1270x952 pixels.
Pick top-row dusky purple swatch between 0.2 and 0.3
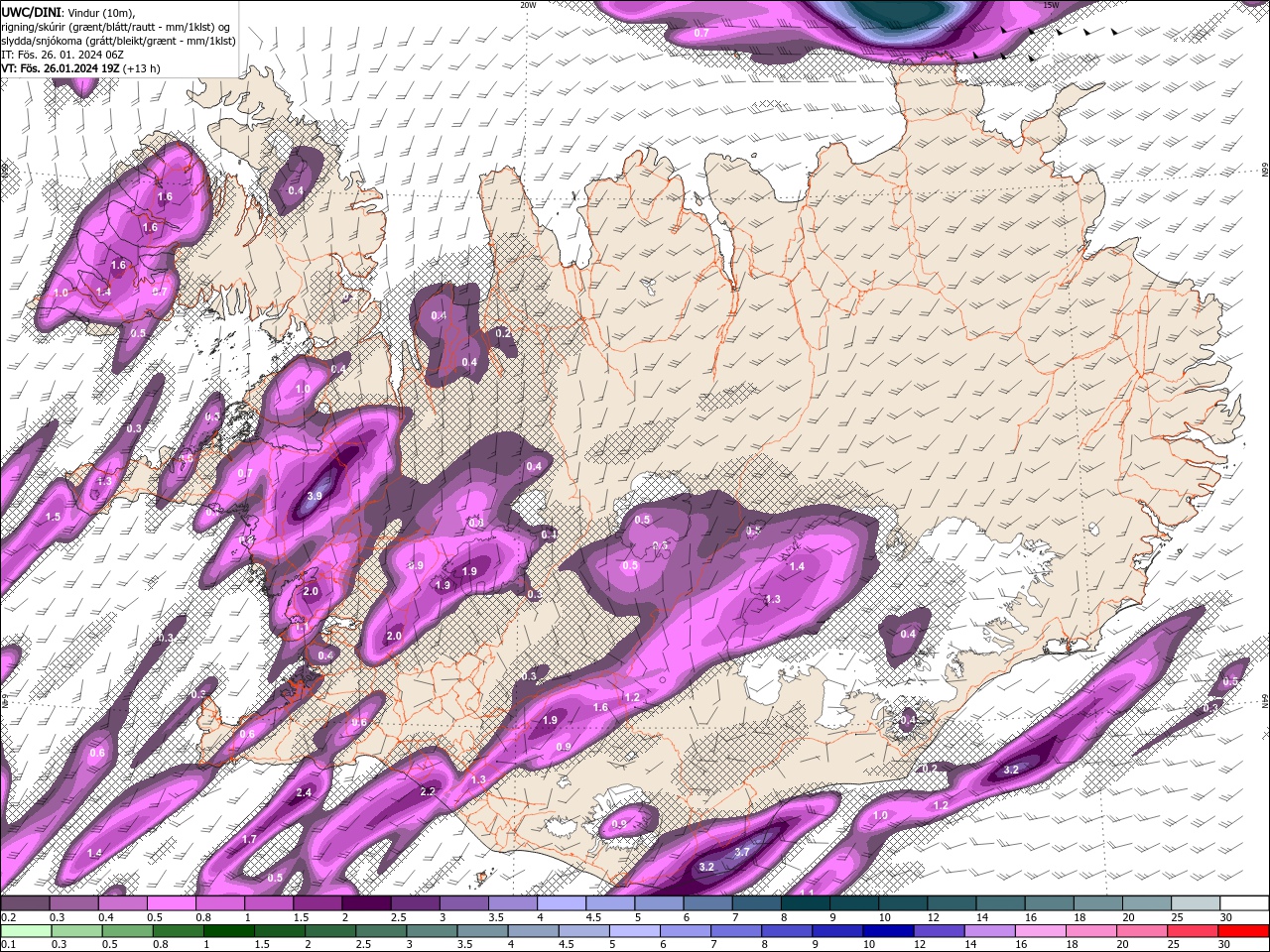tap(25, 903)
